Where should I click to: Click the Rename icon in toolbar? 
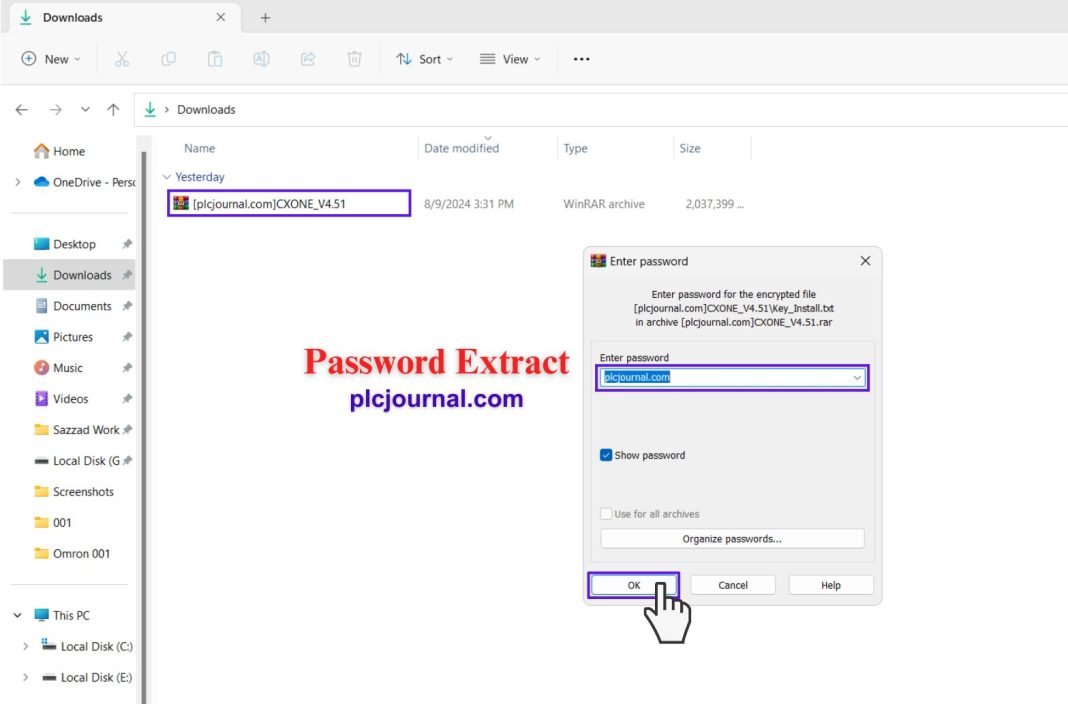261,59
